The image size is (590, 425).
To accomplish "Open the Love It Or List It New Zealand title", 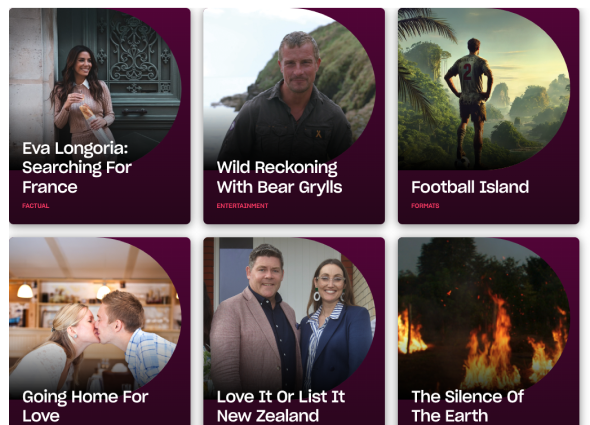I will [x=281, y=406].
